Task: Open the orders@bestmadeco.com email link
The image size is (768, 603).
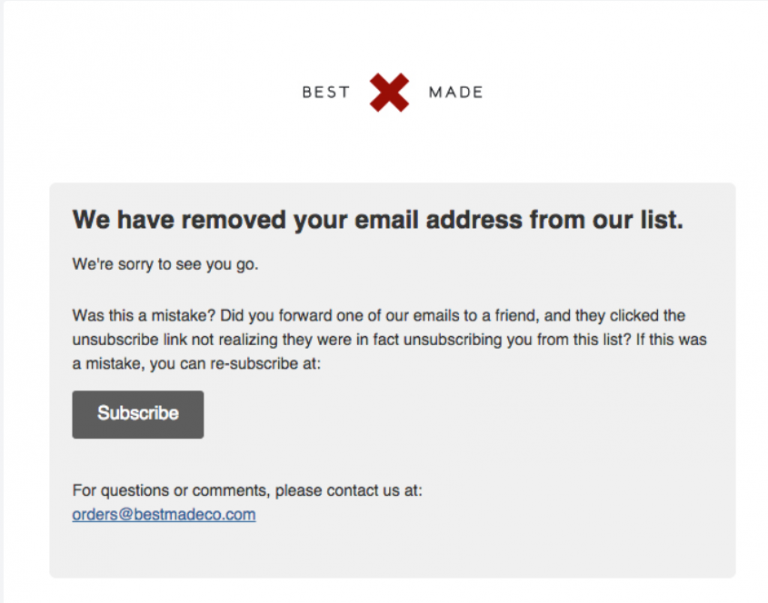Action: click(x=164, y=514)
